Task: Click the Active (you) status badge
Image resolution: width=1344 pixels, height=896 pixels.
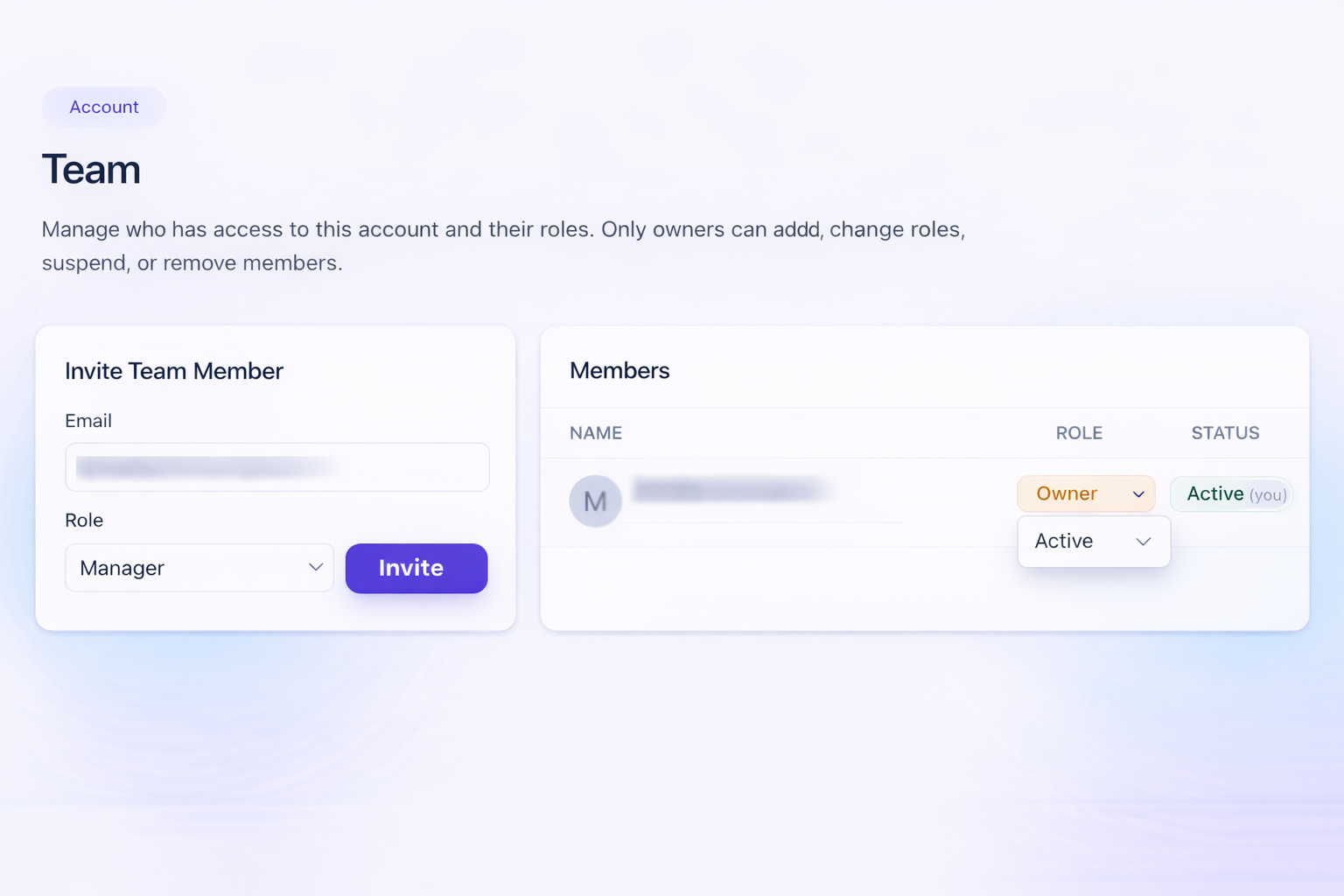Action: coord(1232,494)
